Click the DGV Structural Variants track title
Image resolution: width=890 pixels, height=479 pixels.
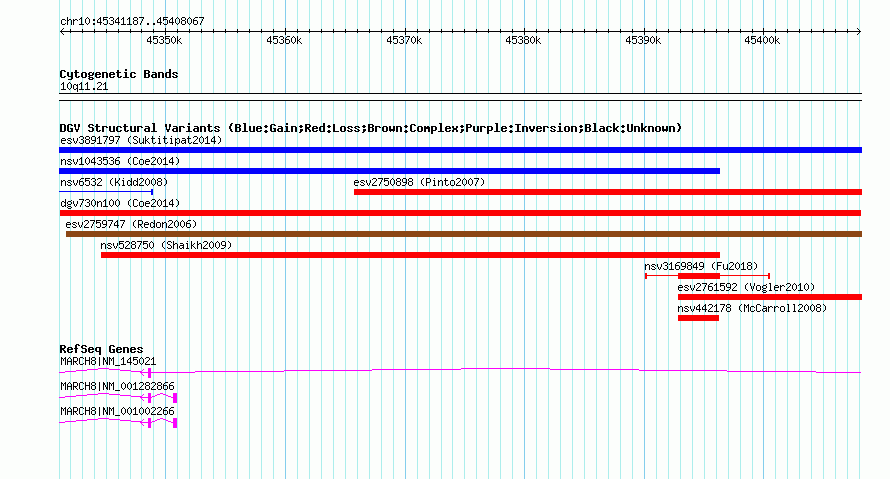coord(370,128)
